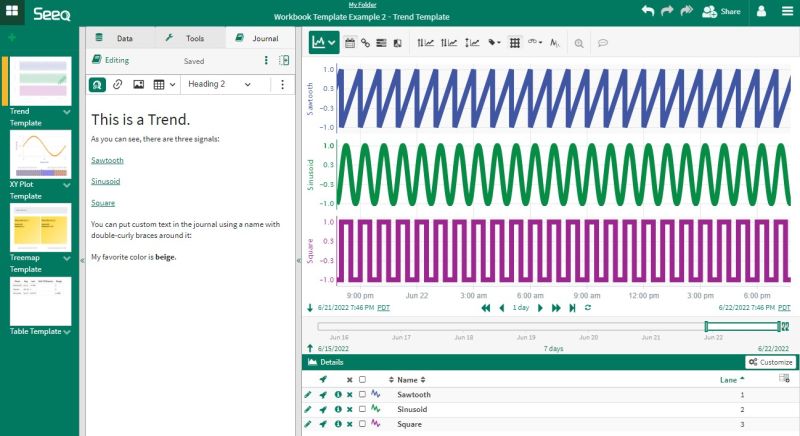Redo the last action

tap(667, 11)
